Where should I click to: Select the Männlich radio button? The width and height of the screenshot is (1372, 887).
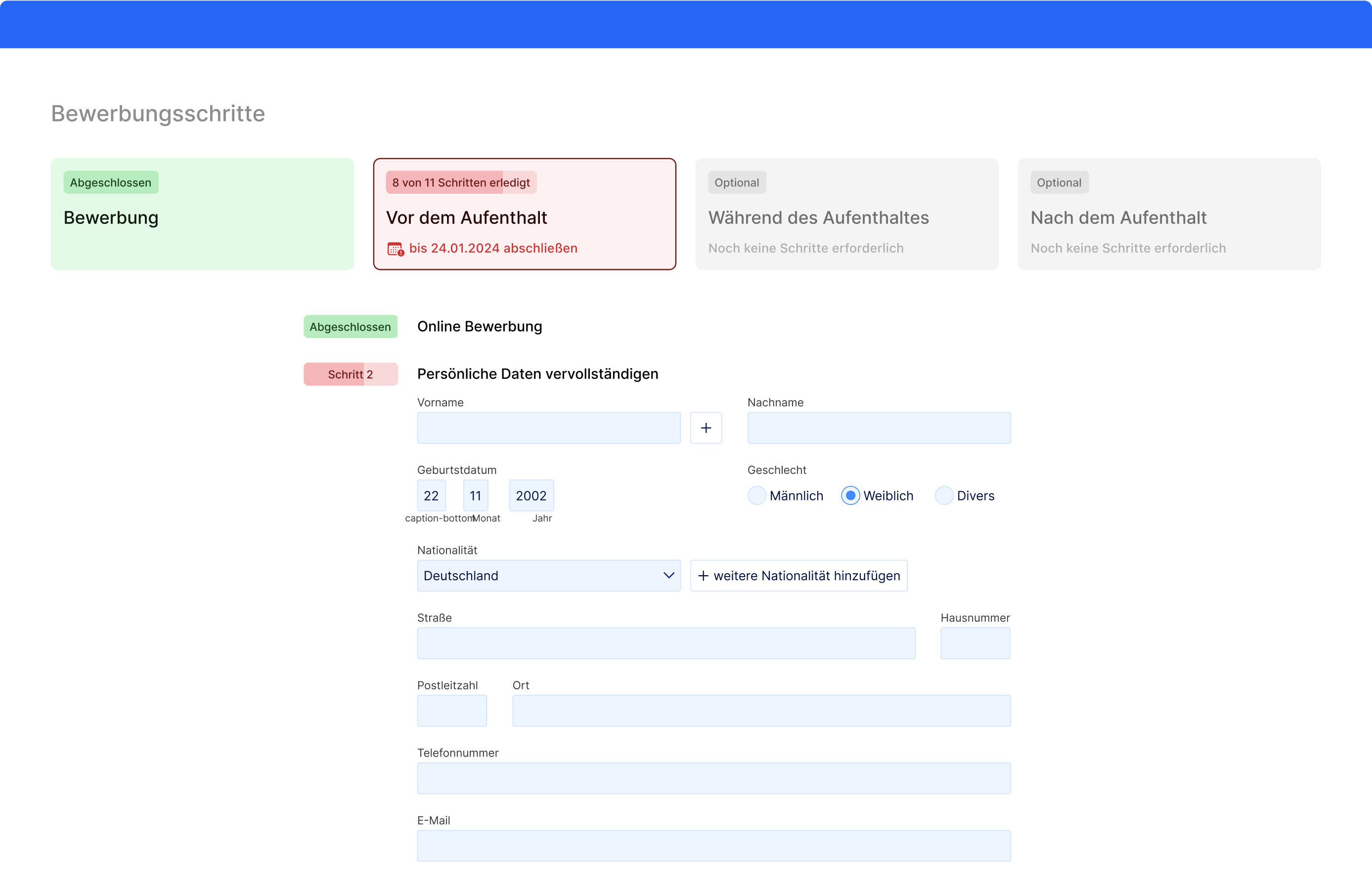click(x=756, y=495)
